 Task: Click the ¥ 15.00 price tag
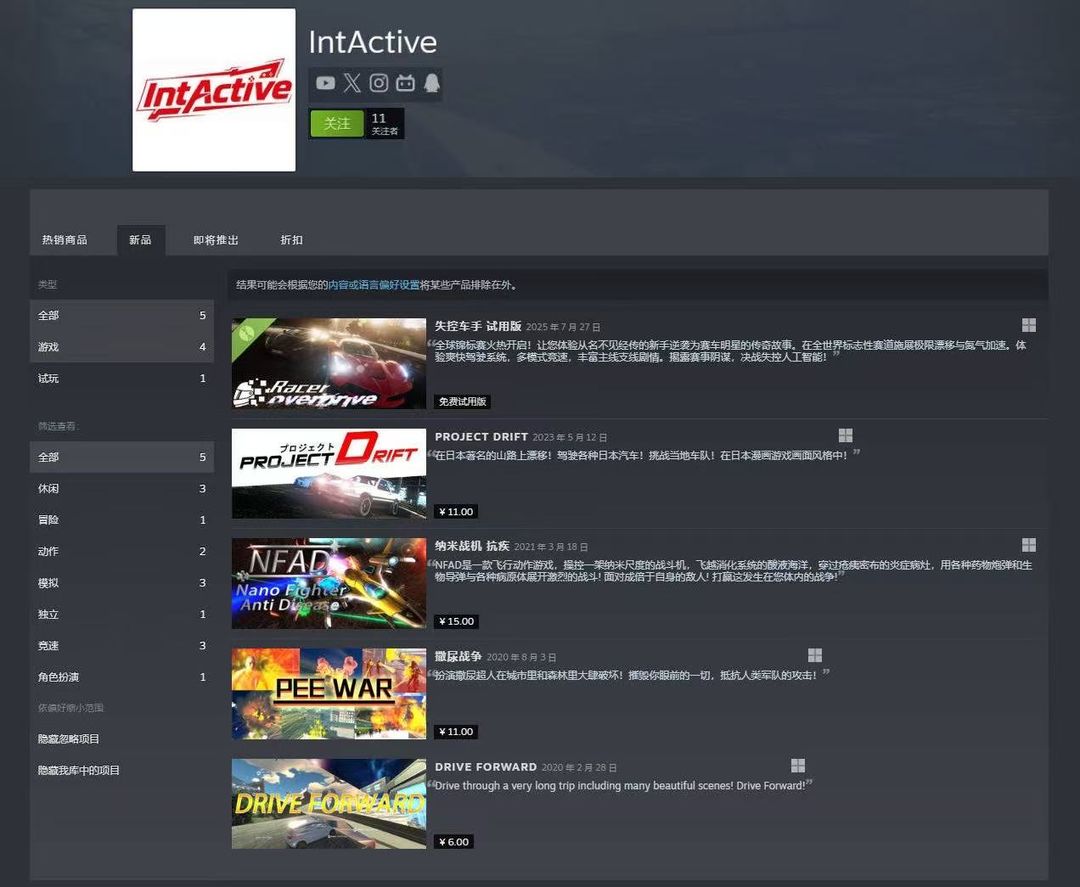tap(456, 621)
